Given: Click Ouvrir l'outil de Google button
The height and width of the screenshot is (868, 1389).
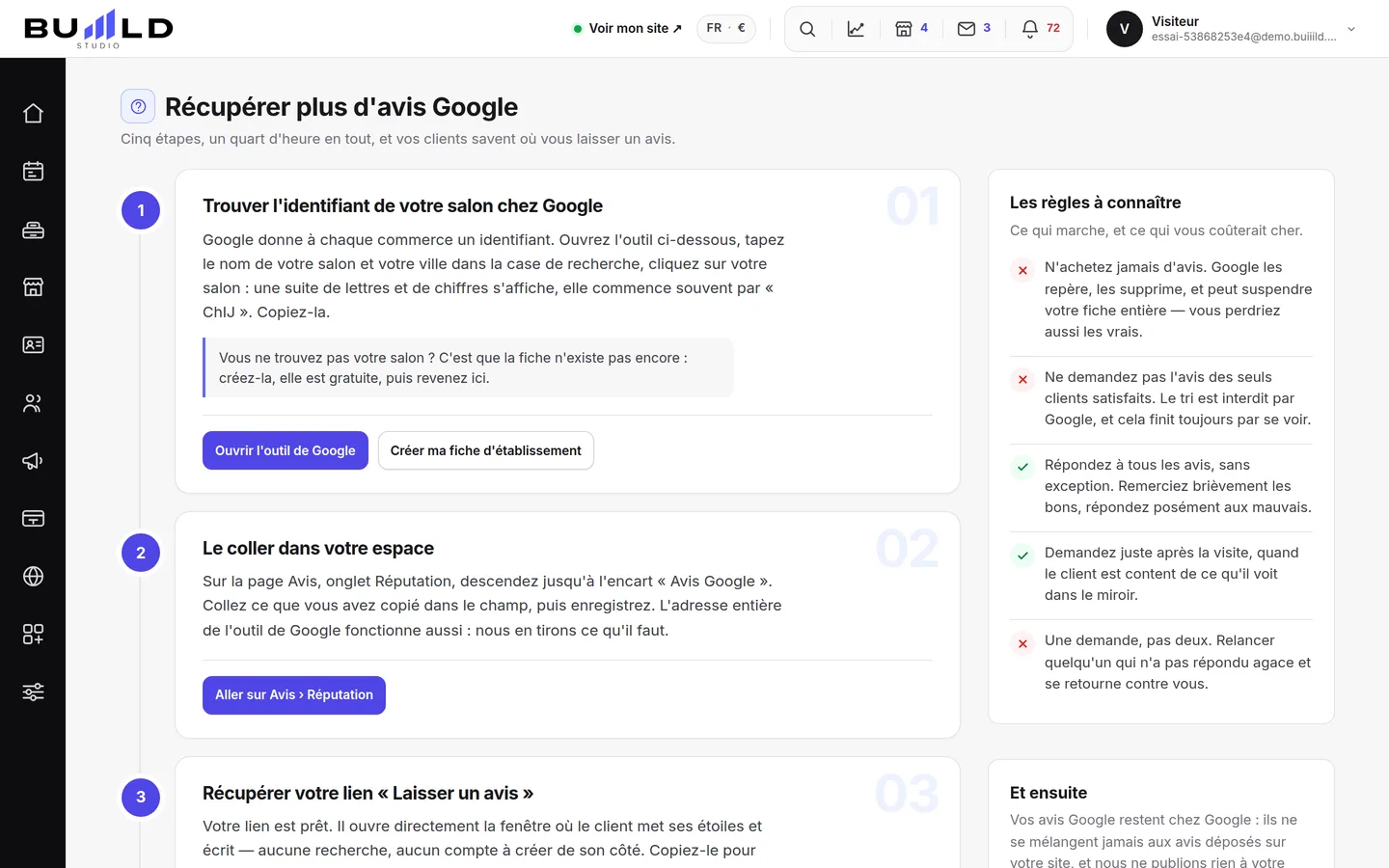Looking at the screenshot, I should coord(286,450).
